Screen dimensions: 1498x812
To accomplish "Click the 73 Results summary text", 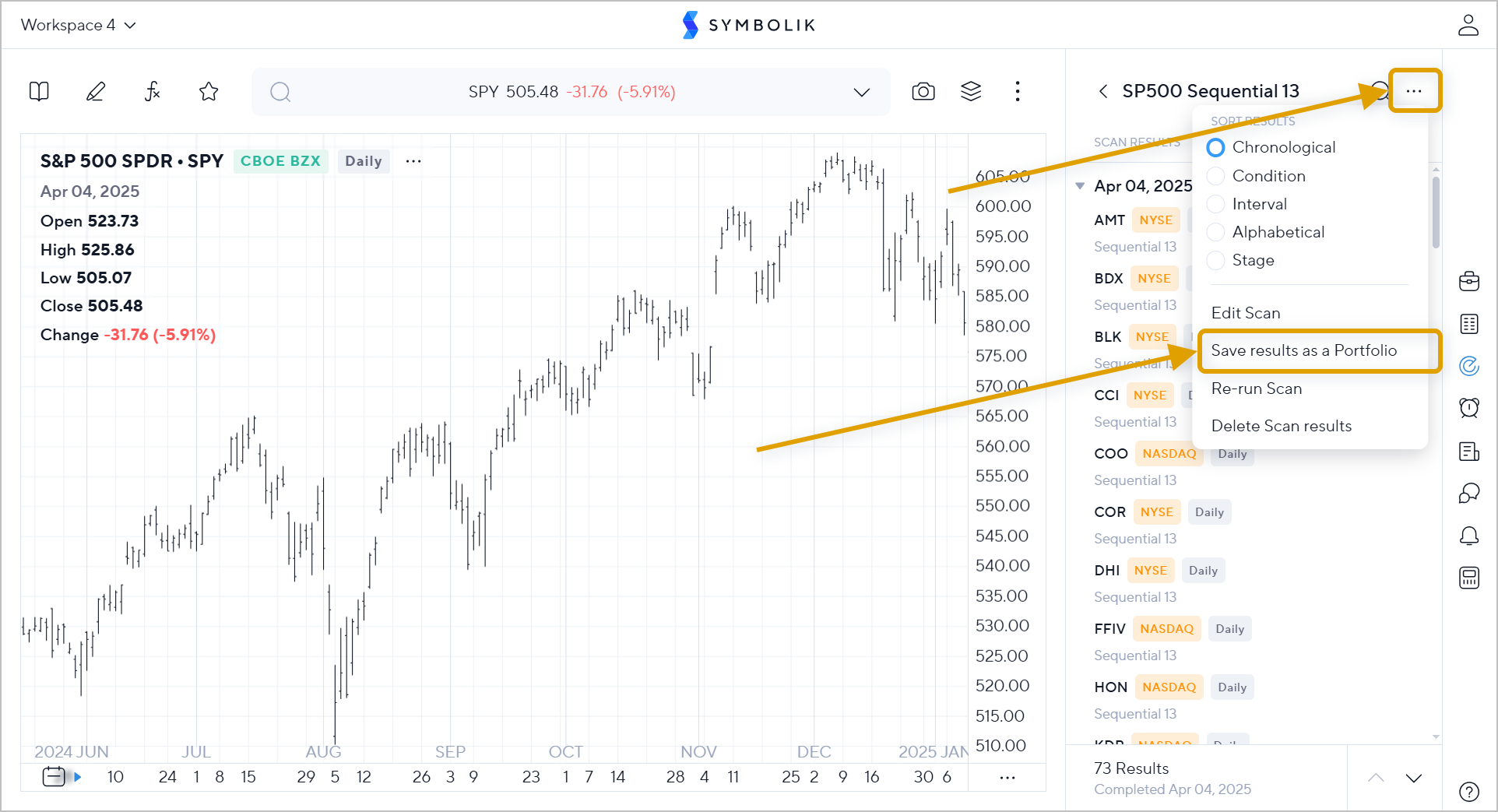I will [x=1131, y=768].
